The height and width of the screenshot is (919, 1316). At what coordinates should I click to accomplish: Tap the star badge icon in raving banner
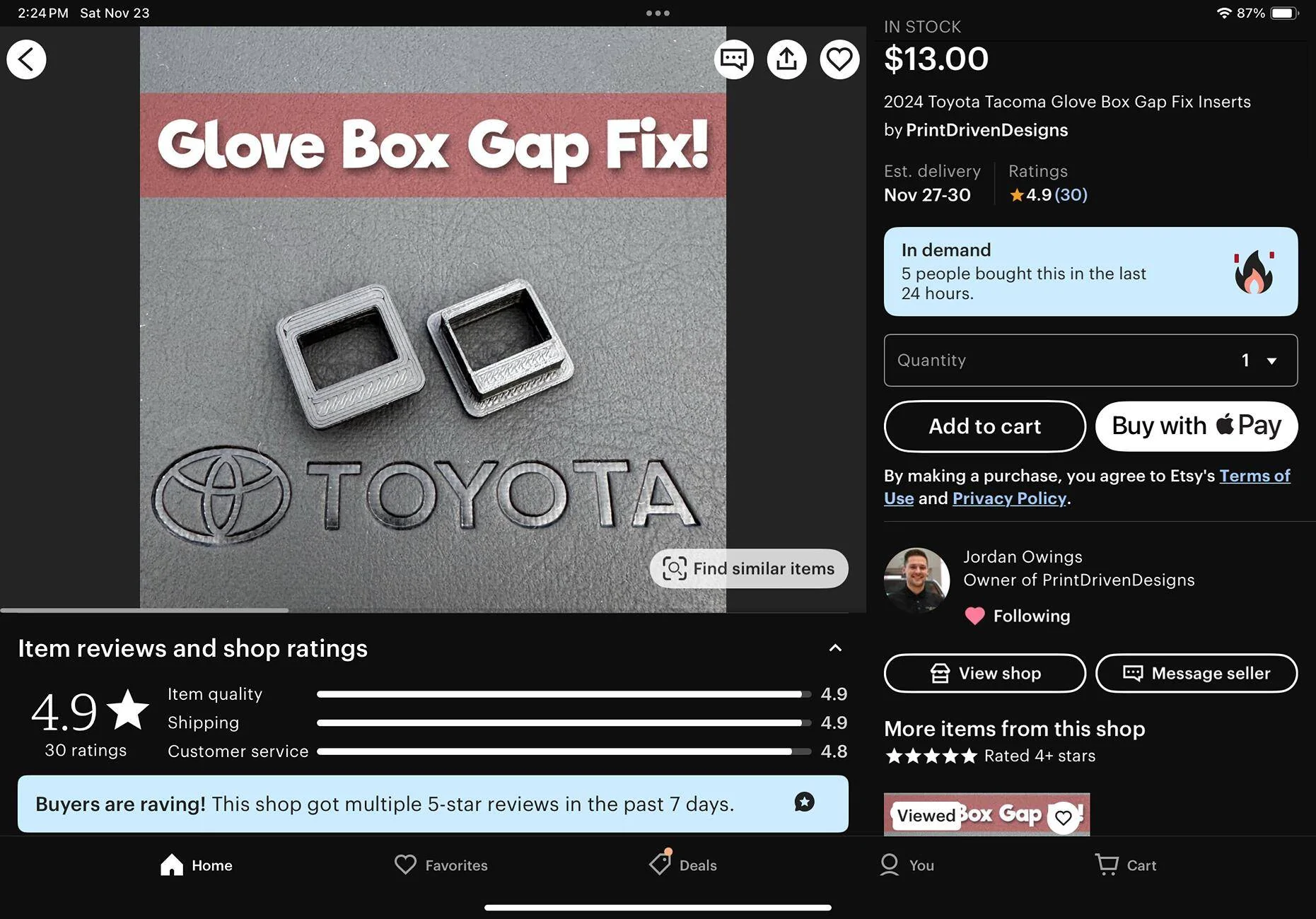tap(804, 802)
